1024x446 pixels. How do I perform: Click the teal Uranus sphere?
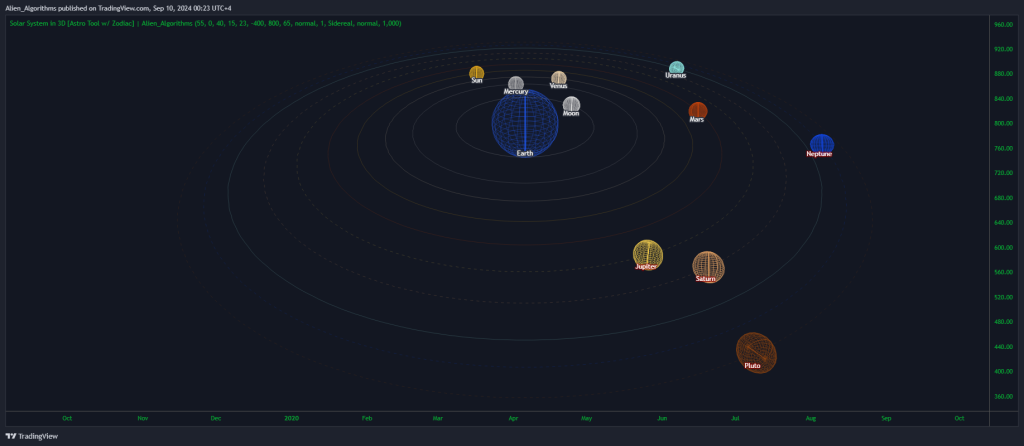point(677,68)
